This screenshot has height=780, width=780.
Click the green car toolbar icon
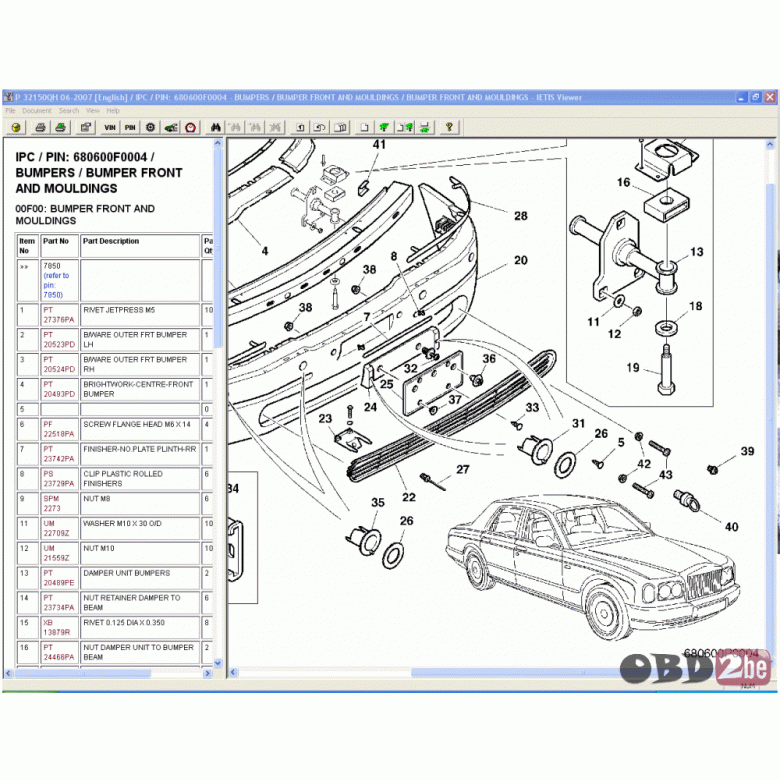(171, 128)
